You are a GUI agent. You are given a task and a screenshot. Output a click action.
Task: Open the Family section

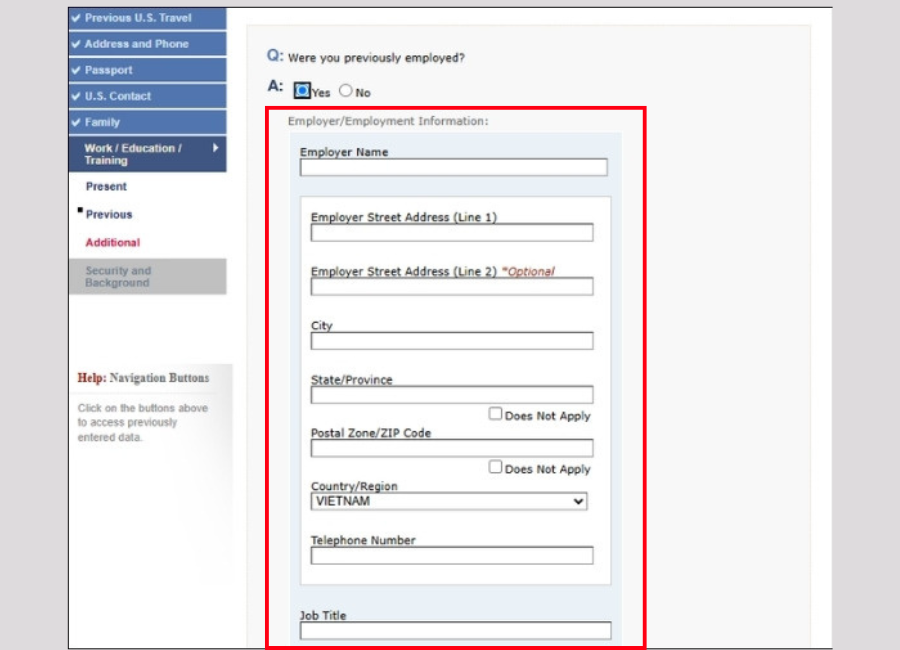click(148, 122)
